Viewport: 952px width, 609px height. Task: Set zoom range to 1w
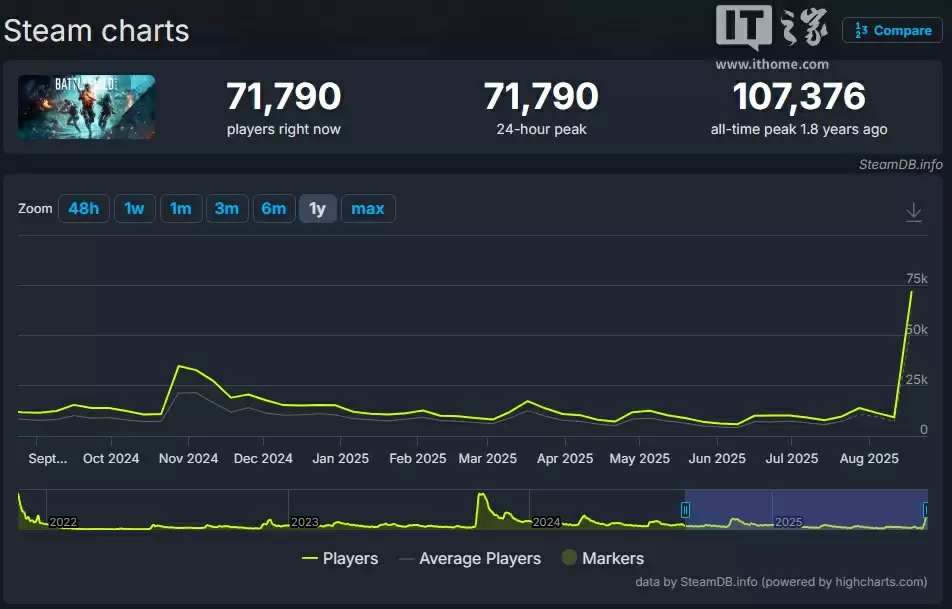[134, 209]
